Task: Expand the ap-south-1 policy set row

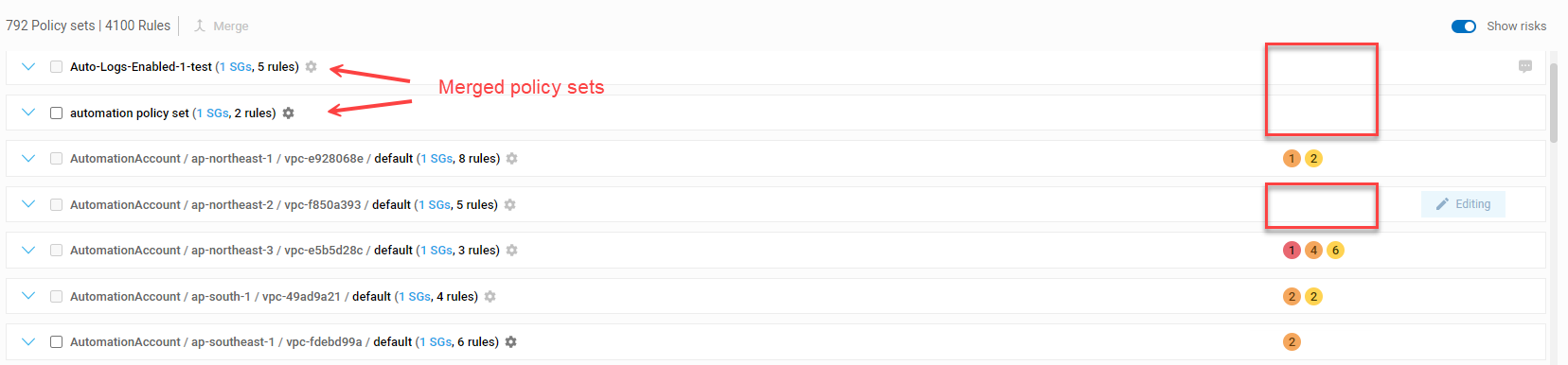Action: 28,296
